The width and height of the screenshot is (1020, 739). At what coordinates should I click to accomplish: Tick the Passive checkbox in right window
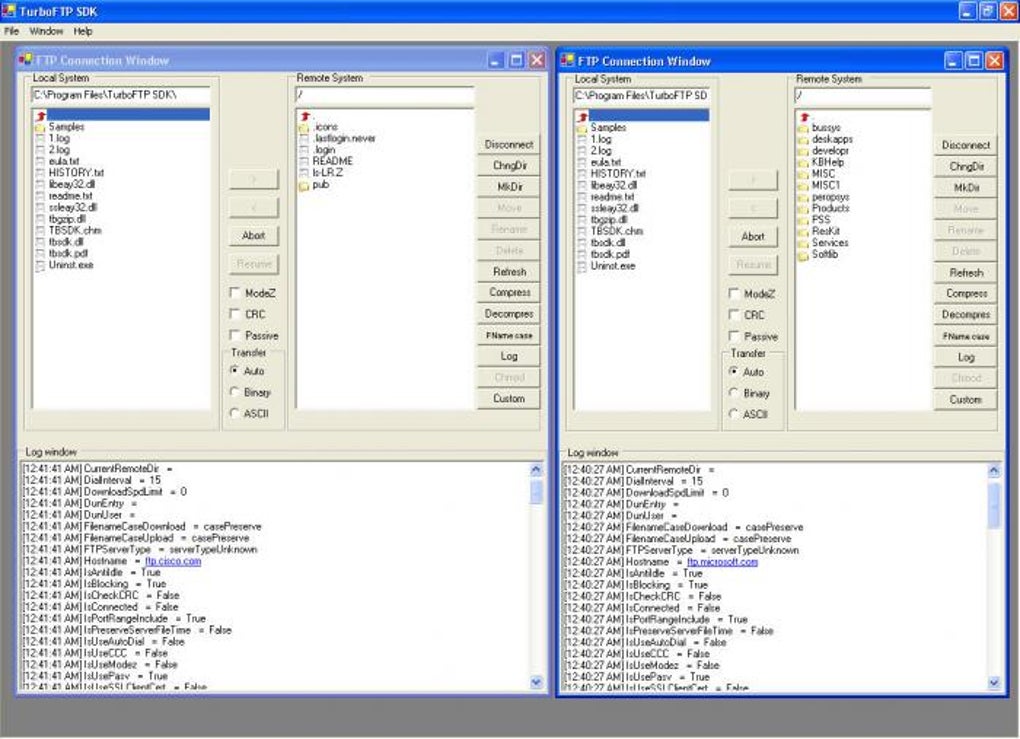click(734, 336)
